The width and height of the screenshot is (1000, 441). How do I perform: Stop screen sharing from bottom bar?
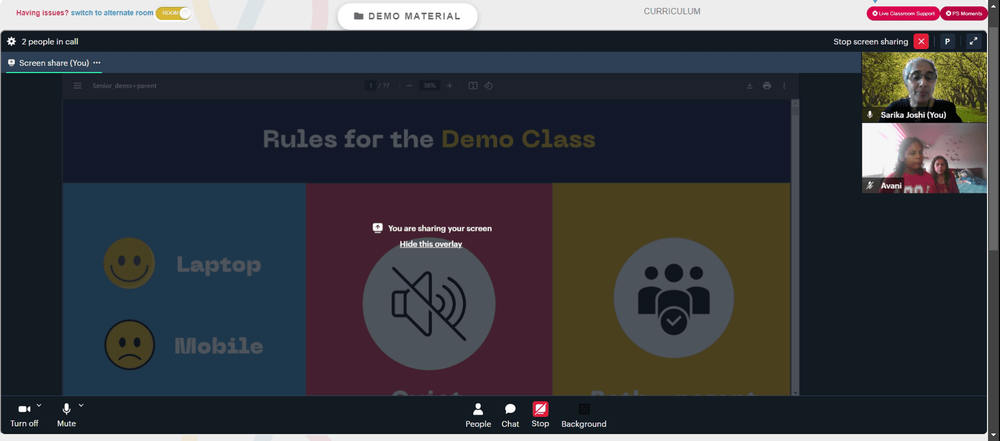pyautogui.click(x=540, y=415)
